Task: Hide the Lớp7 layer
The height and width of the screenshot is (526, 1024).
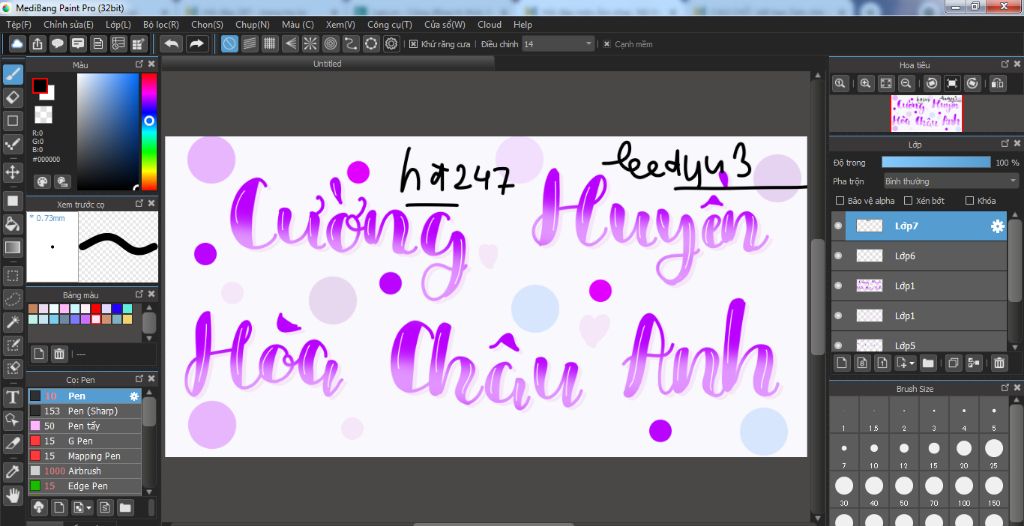Action: point(839,226)
